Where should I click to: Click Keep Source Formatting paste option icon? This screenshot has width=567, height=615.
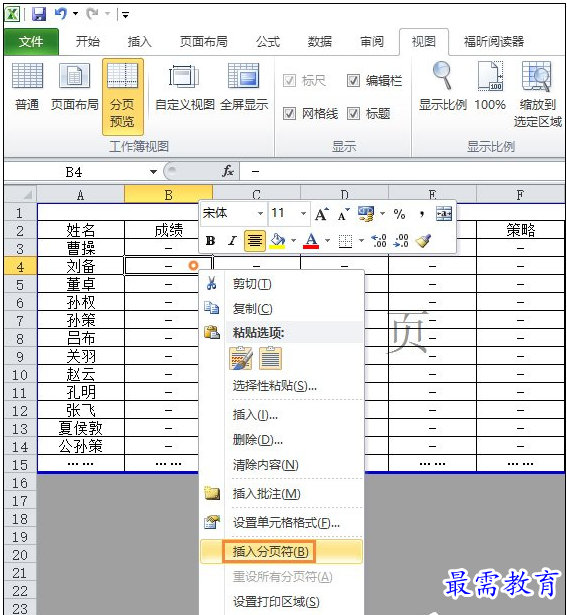(x=240, y=358)
